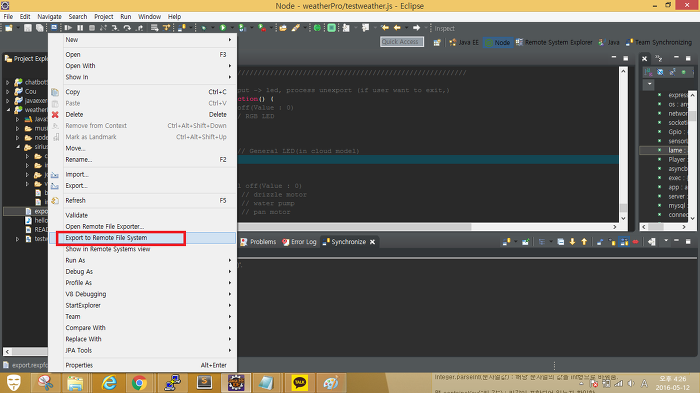Screen dimensions: 700x393
Task: Click the Suspend debug icon
Action: click(80, 28)
